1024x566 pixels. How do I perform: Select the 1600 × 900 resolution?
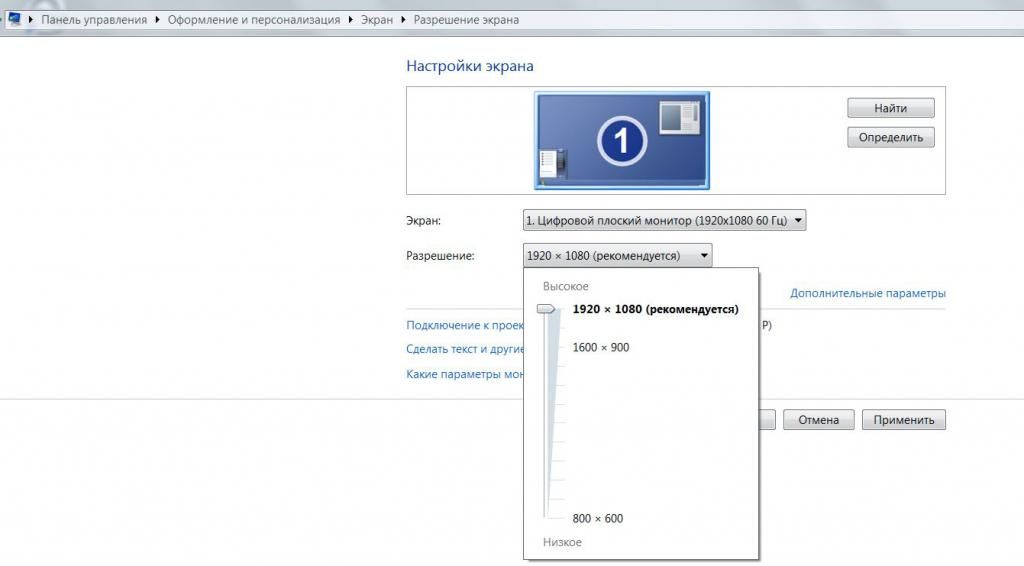[x=601, y=347]
